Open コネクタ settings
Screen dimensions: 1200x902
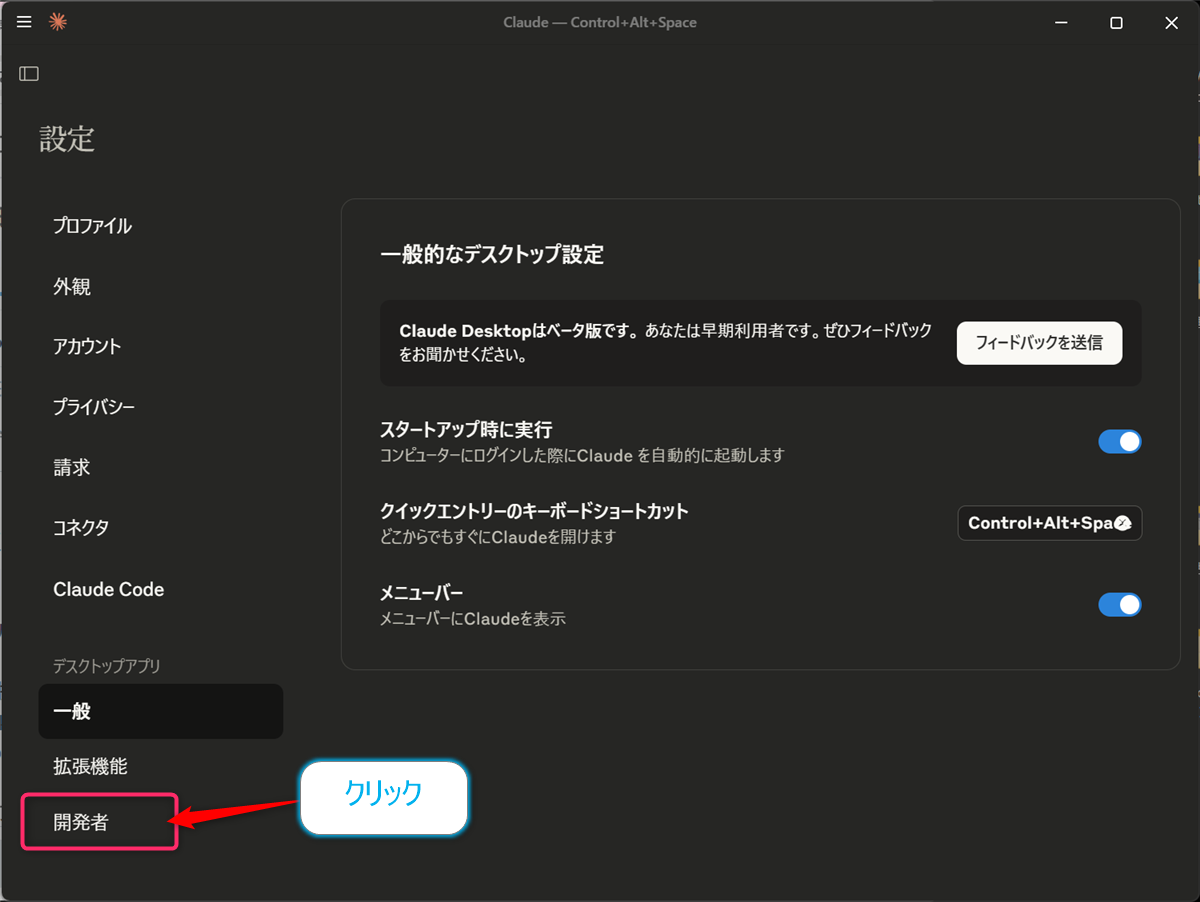tap(81, 528)
